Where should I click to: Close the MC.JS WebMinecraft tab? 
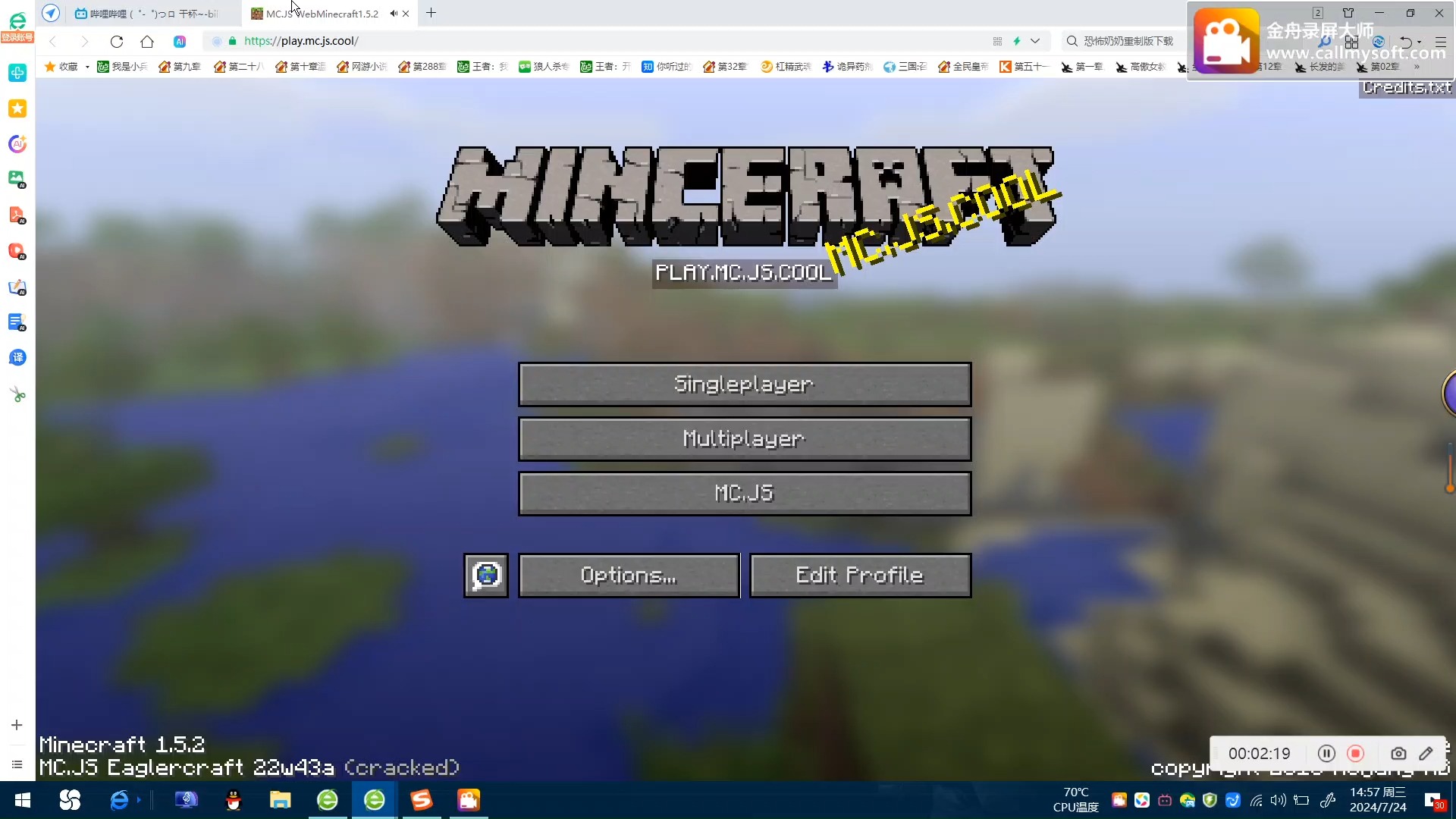coord(406,14)
